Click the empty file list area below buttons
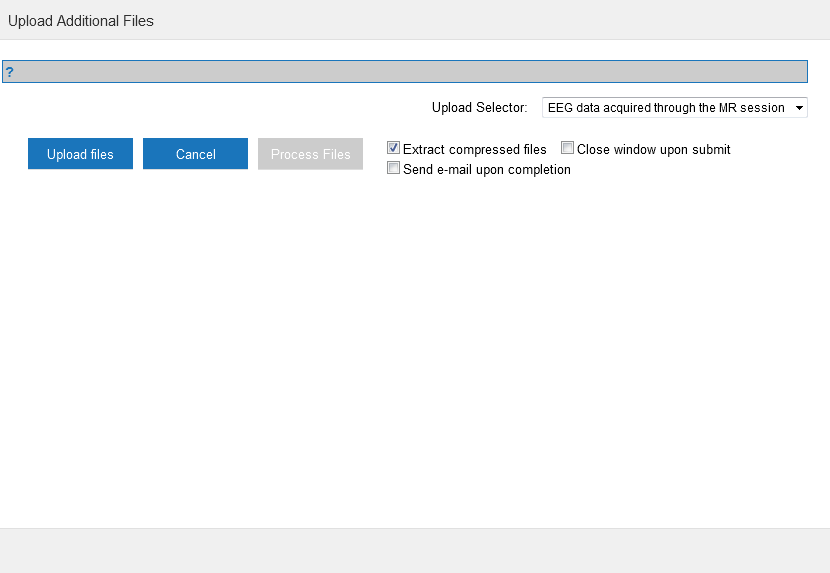This screenshot has width=830, height=573. pyautogui.click(x=400, y=350)
